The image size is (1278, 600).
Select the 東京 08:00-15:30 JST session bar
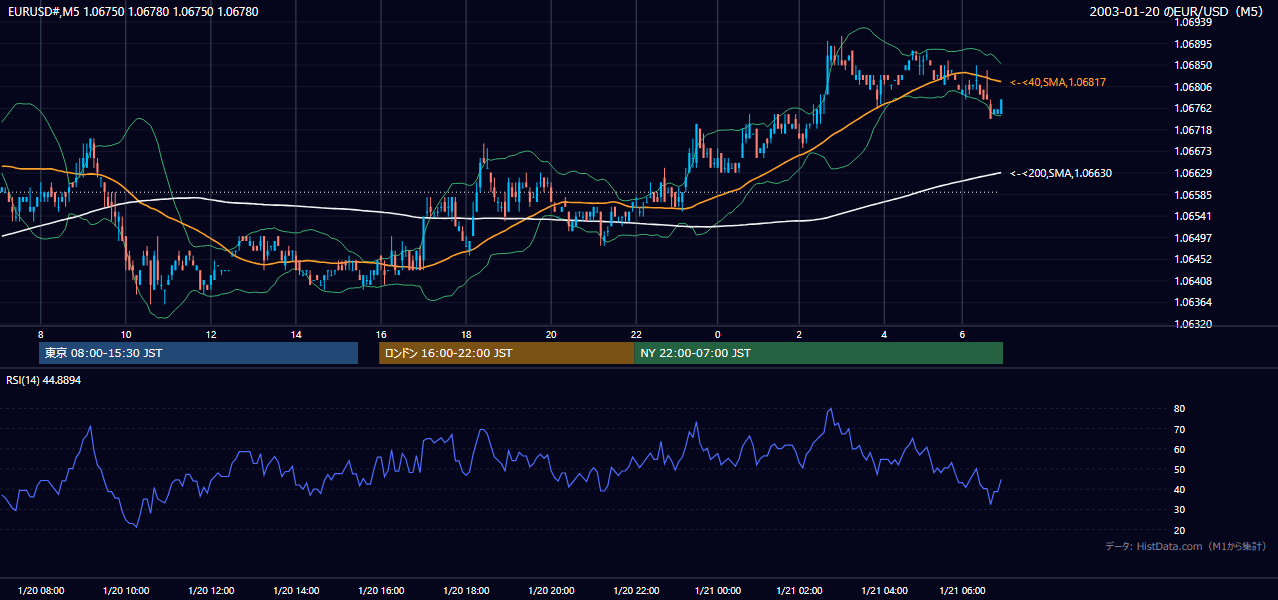click(x=198, y=353)
